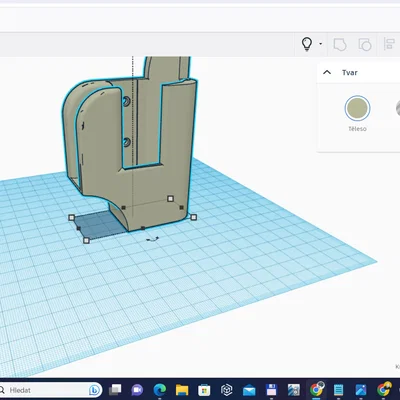Screen dimensions: 400x400
Task: Launch Microsoft Edge from the taskbar
Action: point(160,390)
